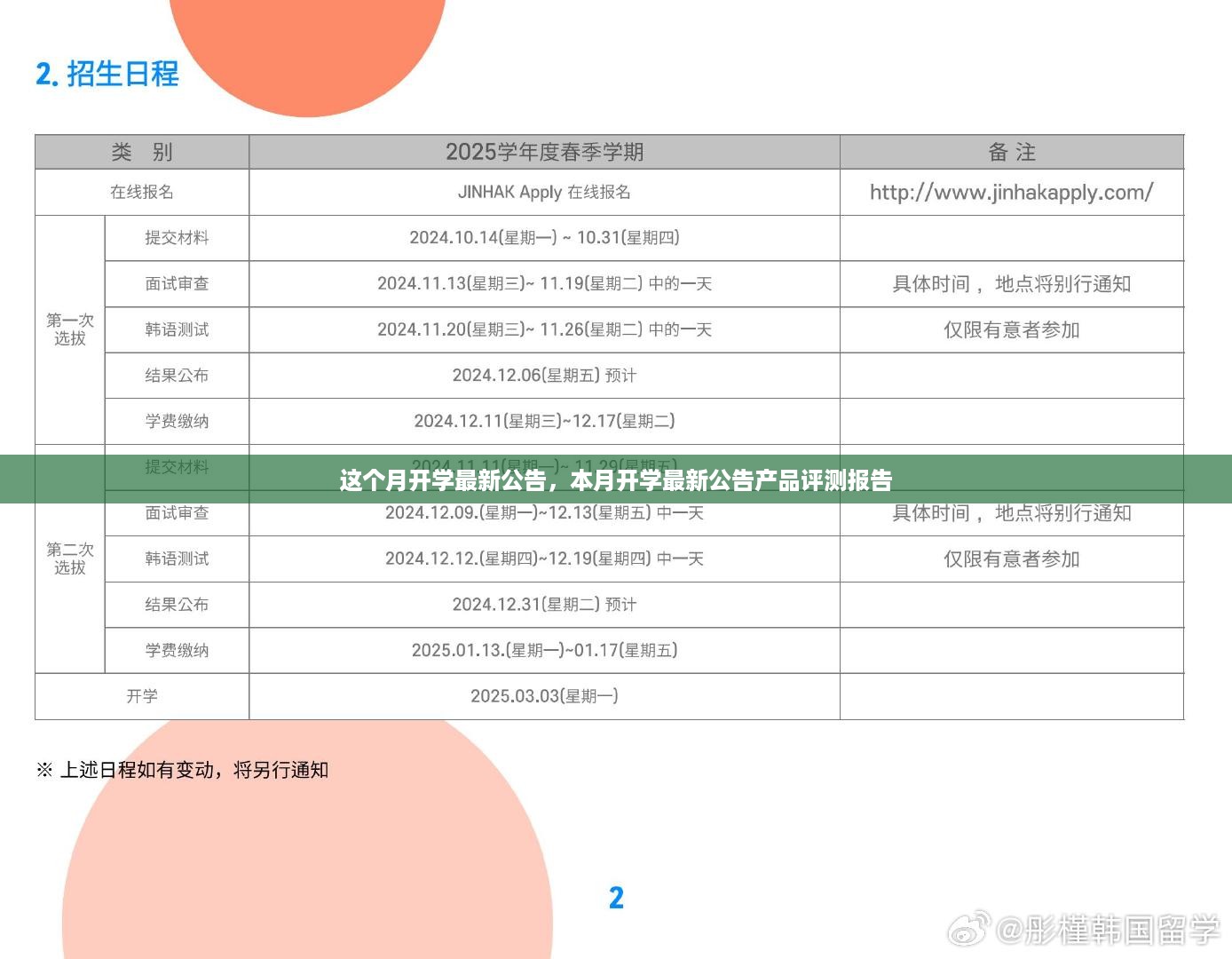The width and height of the screenshot is (1232, 959).
Task: Click "学费缴纳" in the 2025.01.13 row
Action: click(x=177, y=650)
